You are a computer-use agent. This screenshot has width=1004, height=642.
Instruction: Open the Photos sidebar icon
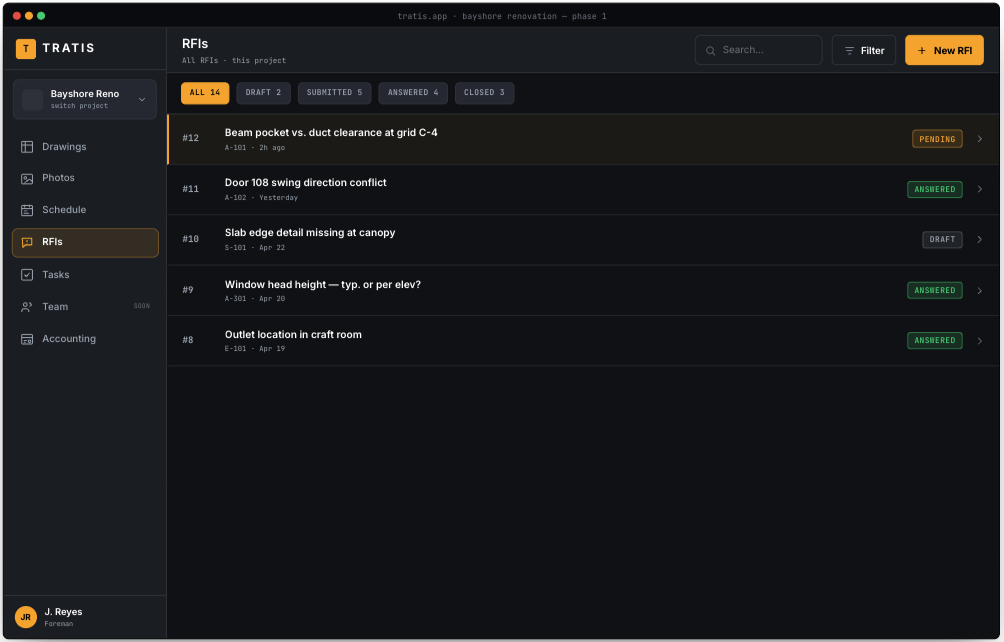coord(27,179)
